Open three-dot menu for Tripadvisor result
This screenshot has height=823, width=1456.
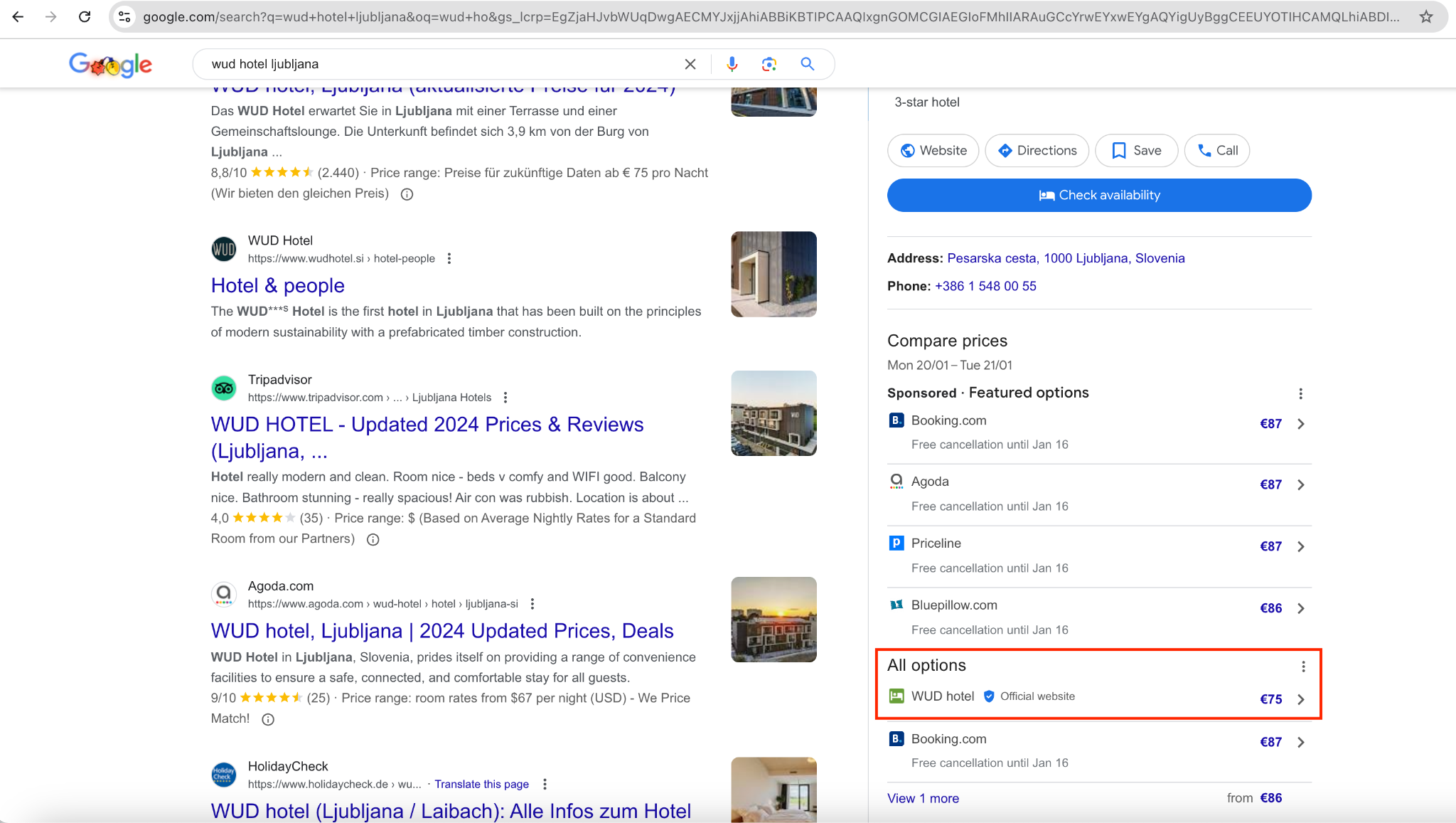[505, 398]
